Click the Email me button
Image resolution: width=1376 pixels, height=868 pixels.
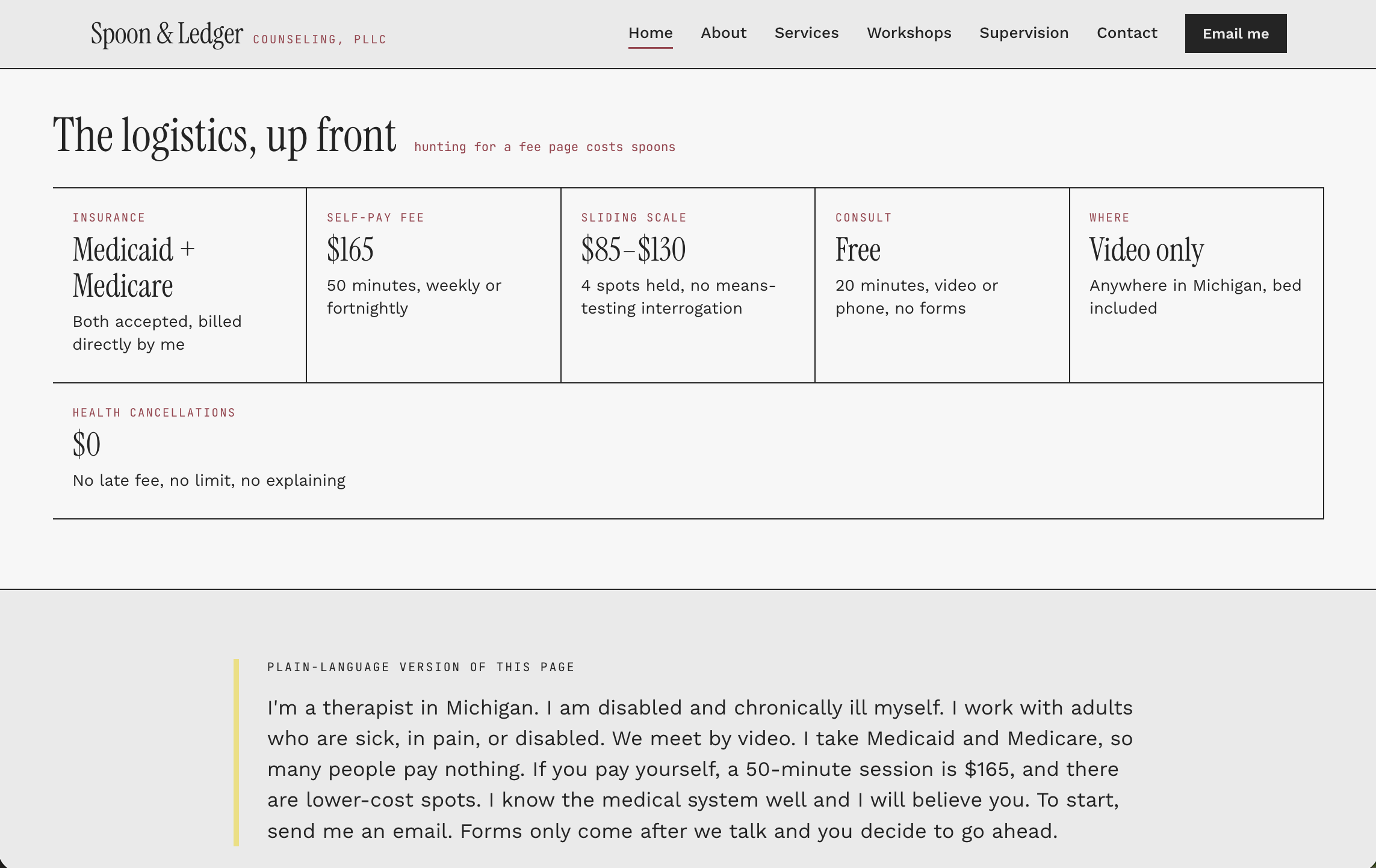pos(1236,34)
